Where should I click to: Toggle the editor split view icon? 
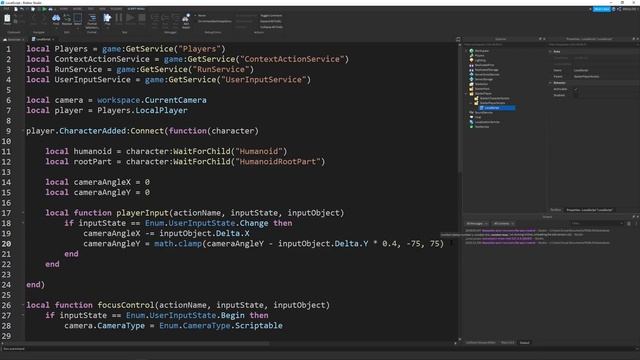click(458, 39)
